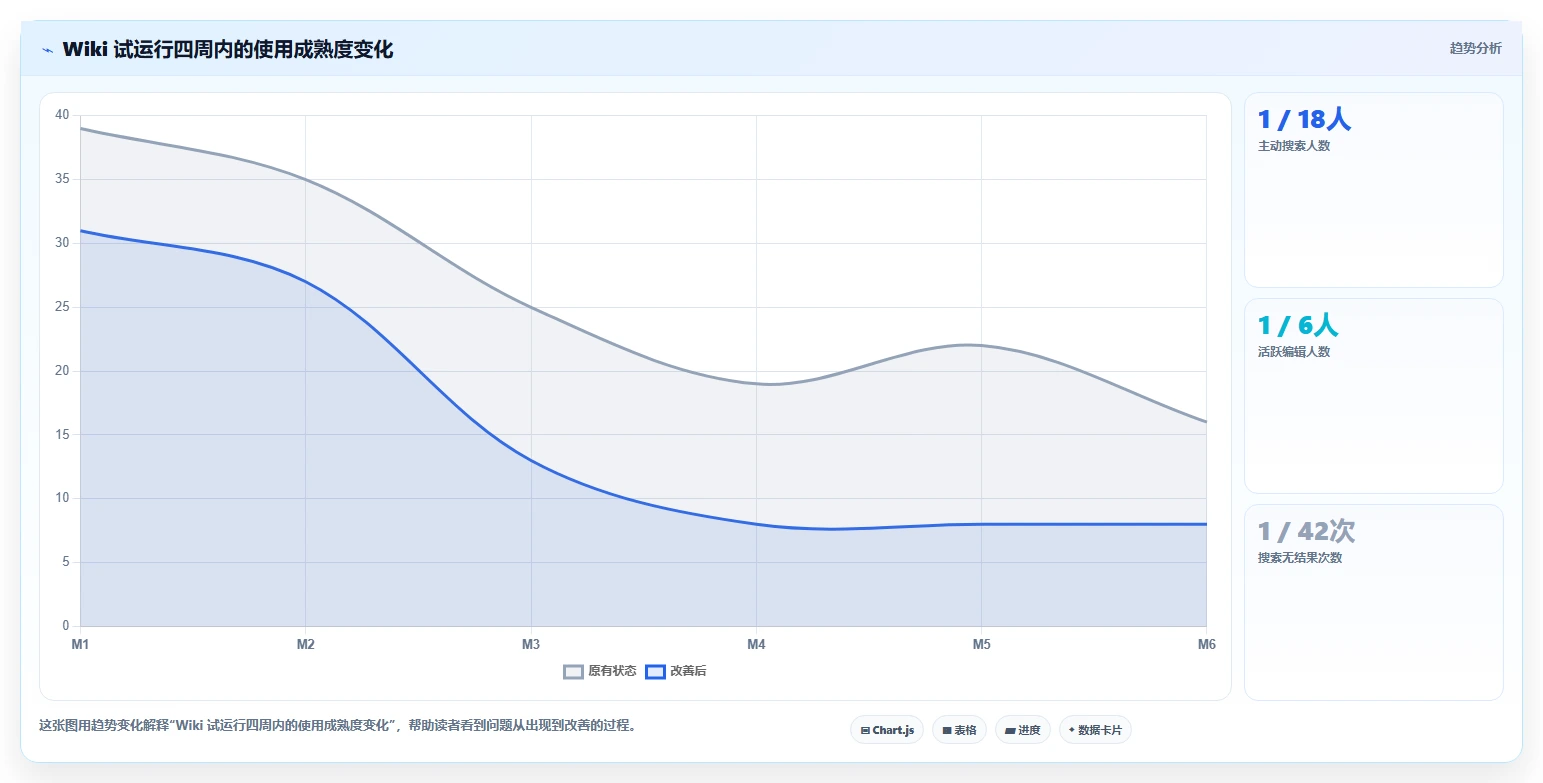This screenshot has height=783, width=1543.
Task: Click the M4 axis label
Action: click(756, 644)
